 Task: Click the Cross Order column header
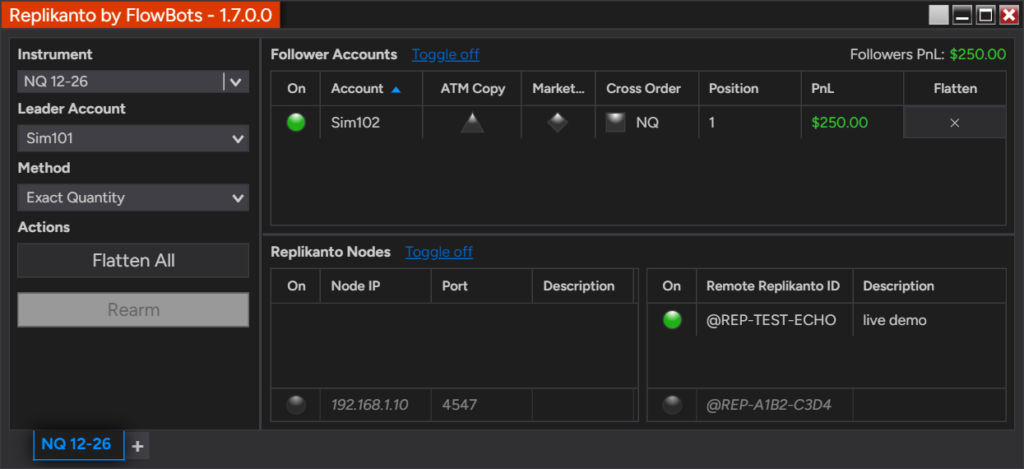(x=647, y=89)
